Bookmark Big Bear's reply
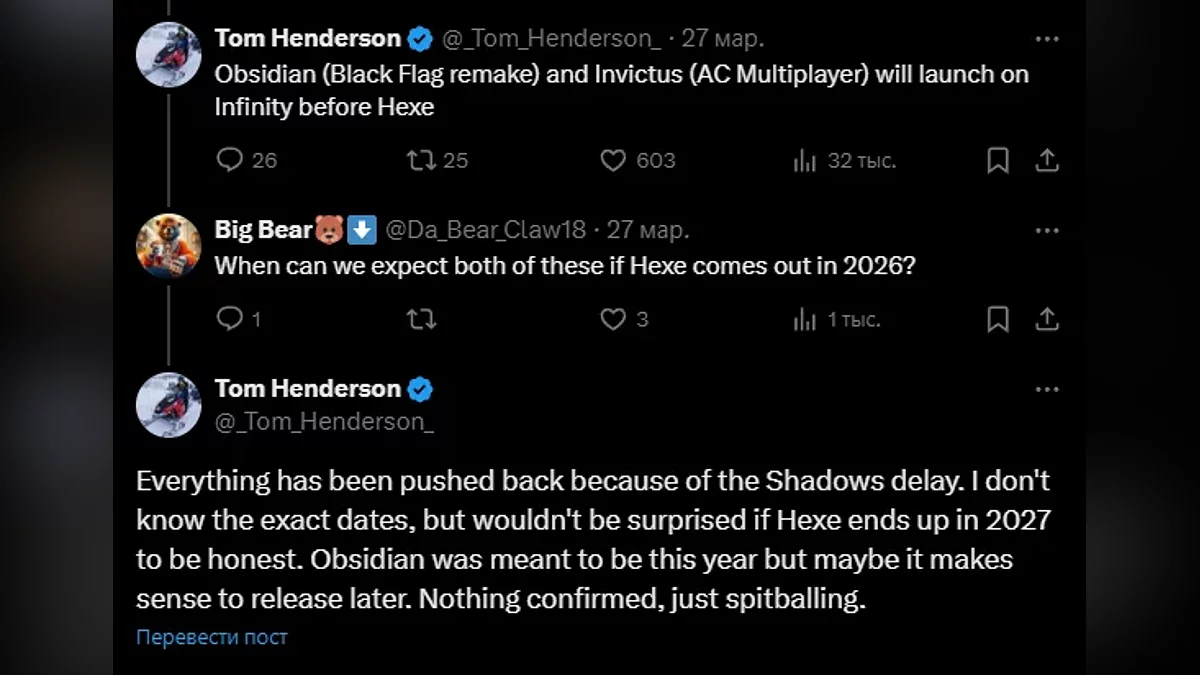The width and height of the screenshot is (1200, 675). click(997, 319)
